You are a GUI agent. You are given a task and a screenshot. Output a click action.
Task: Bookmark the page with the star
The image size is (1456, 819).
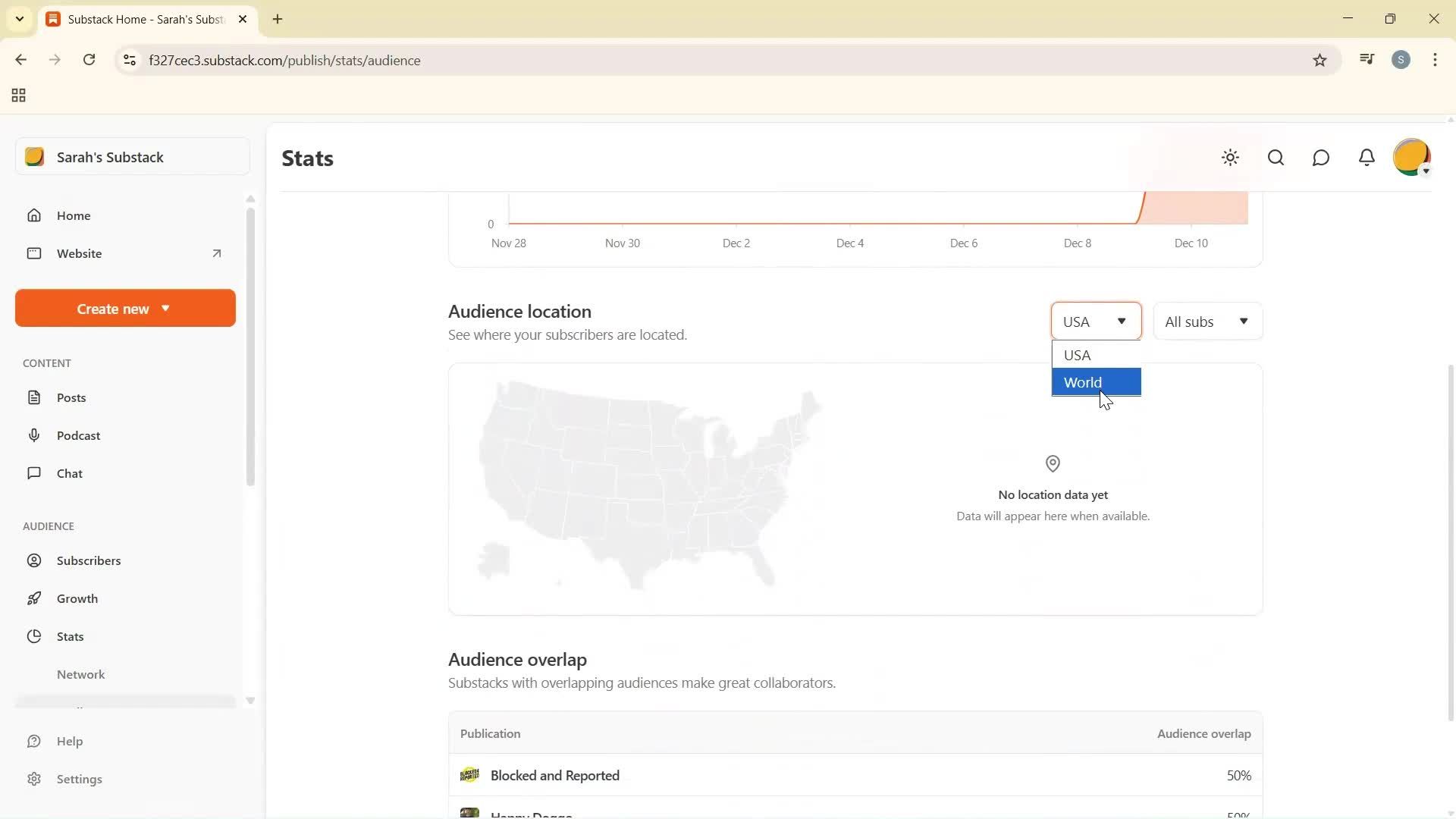click(1319, 60)
